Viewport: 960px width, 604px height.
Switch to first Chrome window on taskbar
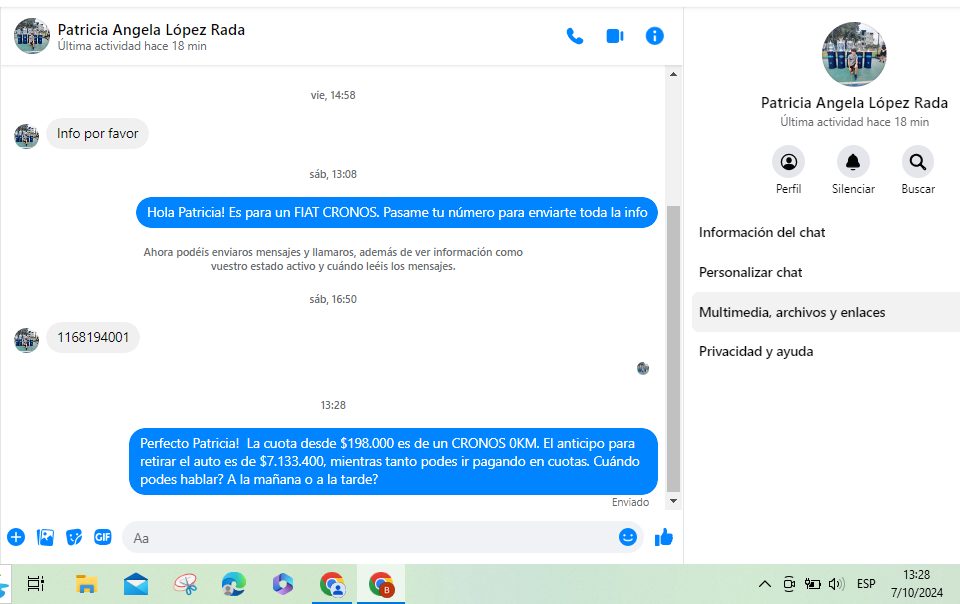332,584
